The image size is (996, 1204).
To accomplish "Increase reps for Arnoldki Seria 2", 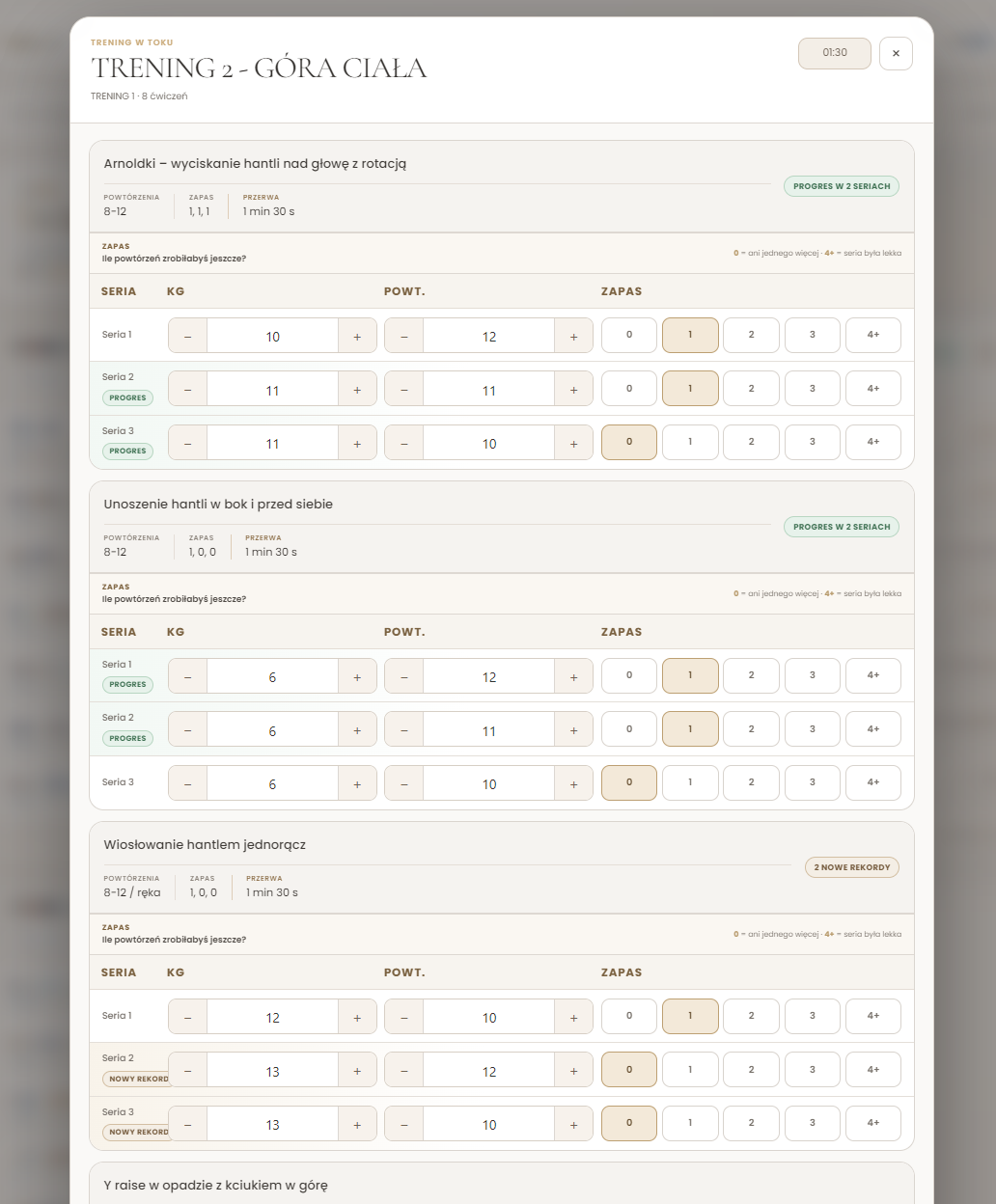I will tap(573, 390).
